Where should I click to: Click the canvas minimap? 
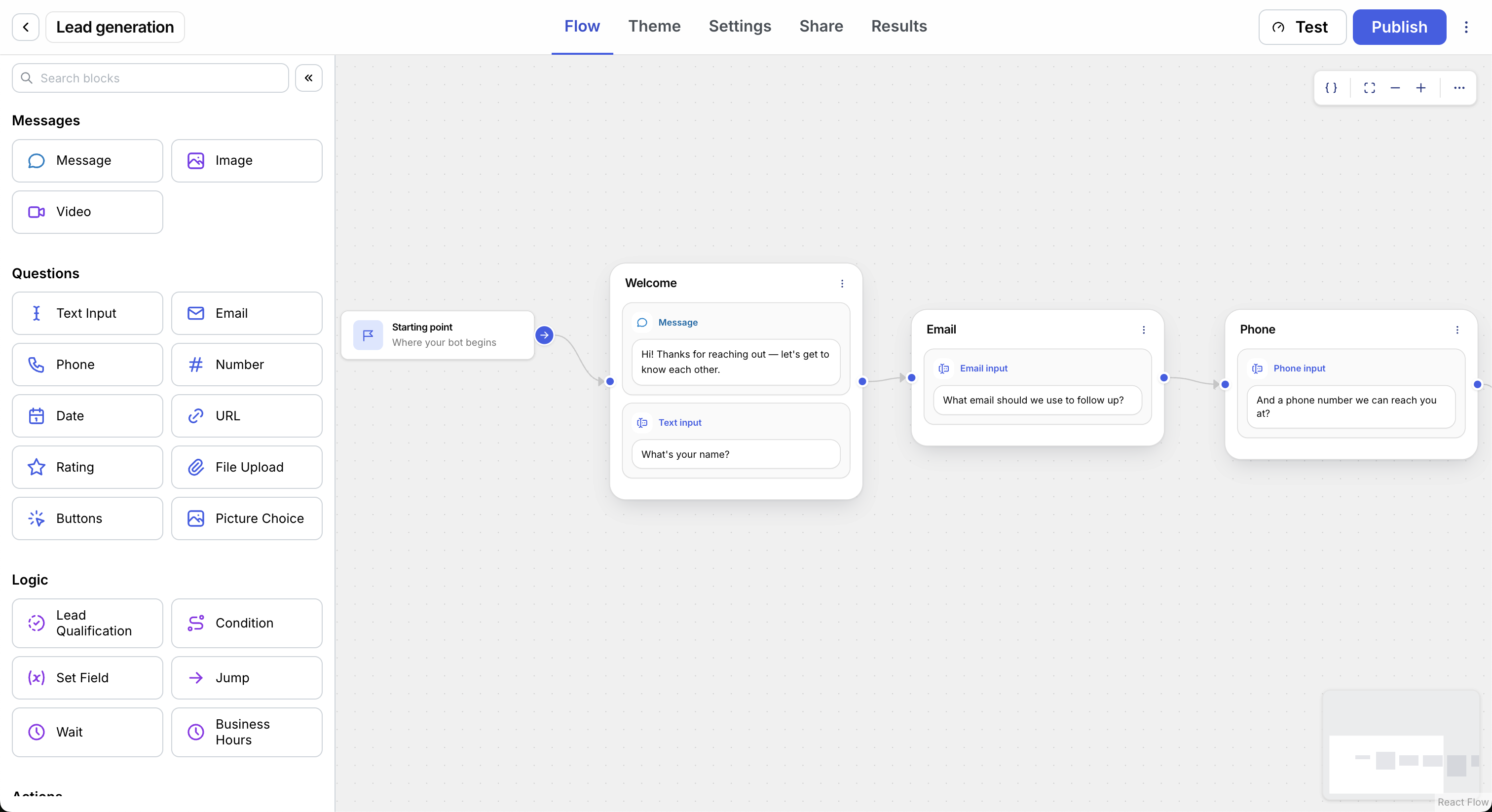click(x=1401, y=745)
